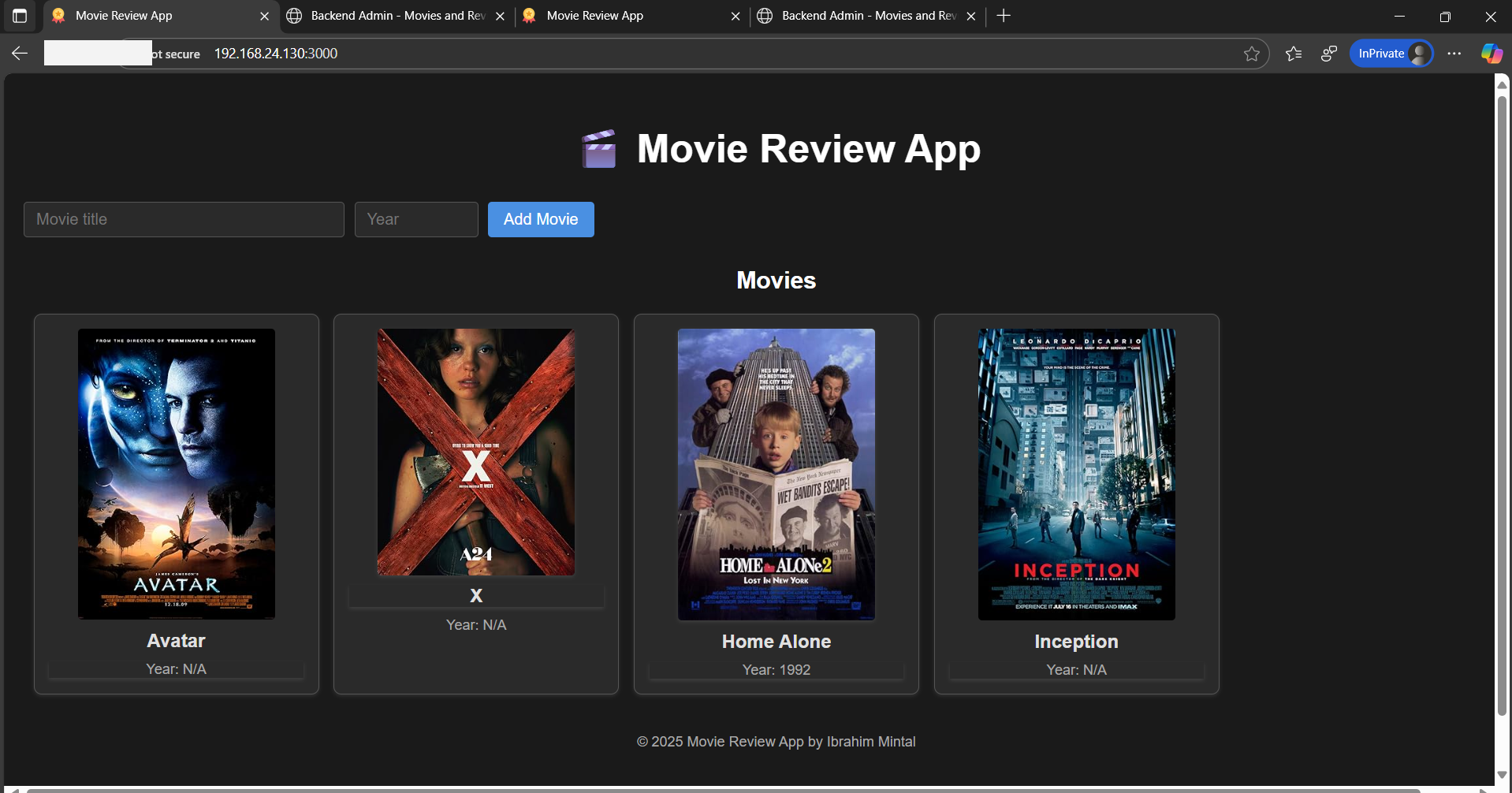The width and height of the screenshot is (1512, 793).
Task: Select the Avatar movie poster
Action: click(x=177, y=474)
